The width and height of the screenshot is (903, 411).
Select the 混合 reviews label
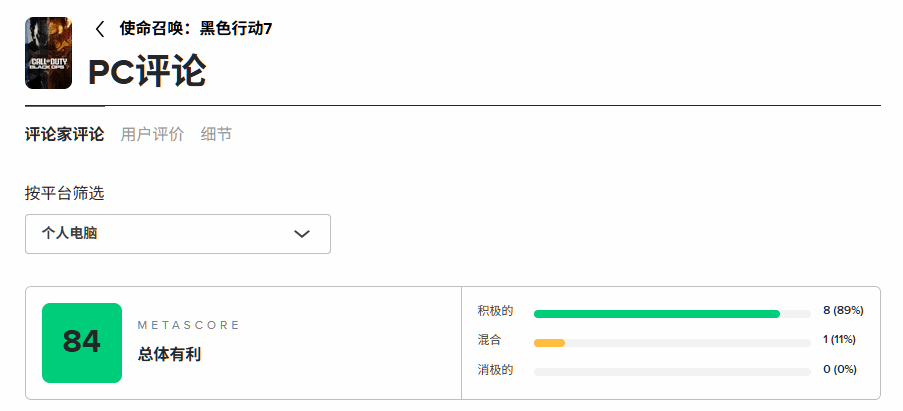[x=489, y=340]
